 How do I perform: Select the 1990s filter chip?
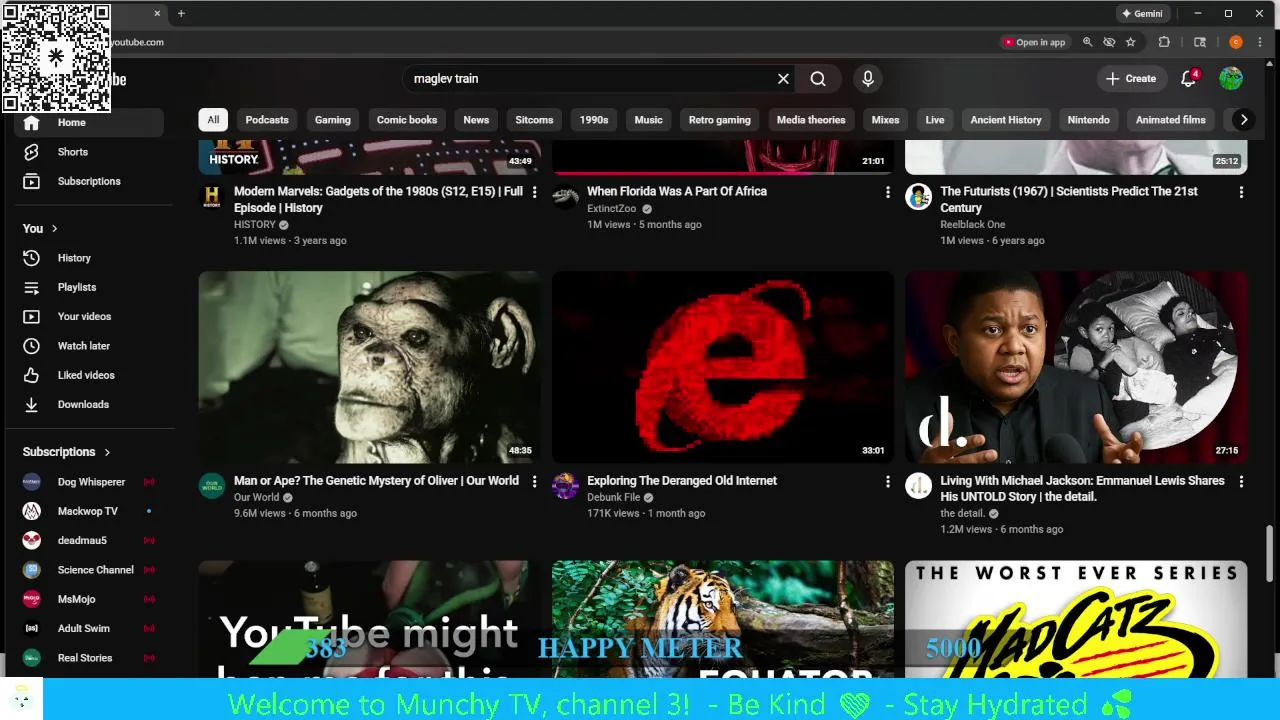(594, 120)
